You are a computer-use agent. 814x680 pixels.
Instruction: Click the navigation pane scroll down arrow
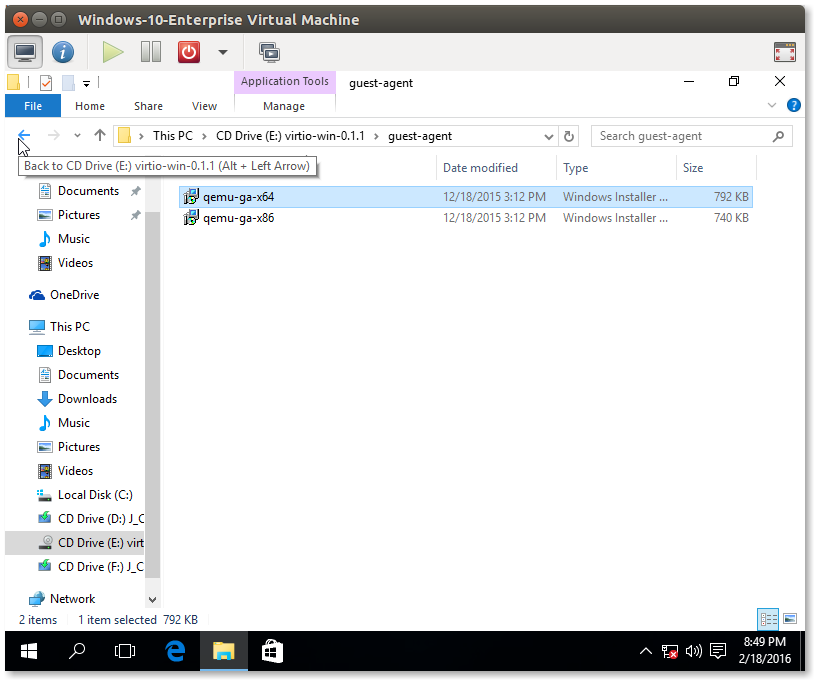click(152, 600)
